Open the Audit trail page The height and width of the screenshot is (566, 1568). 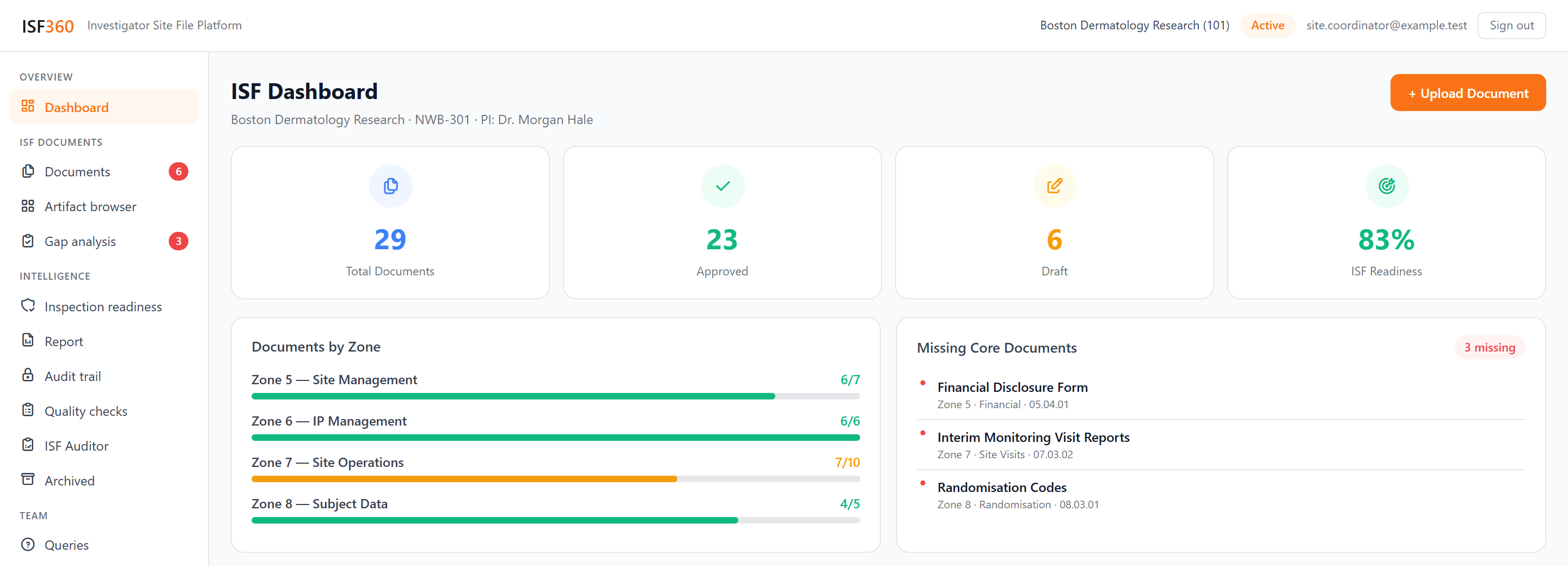pos(104,376)
